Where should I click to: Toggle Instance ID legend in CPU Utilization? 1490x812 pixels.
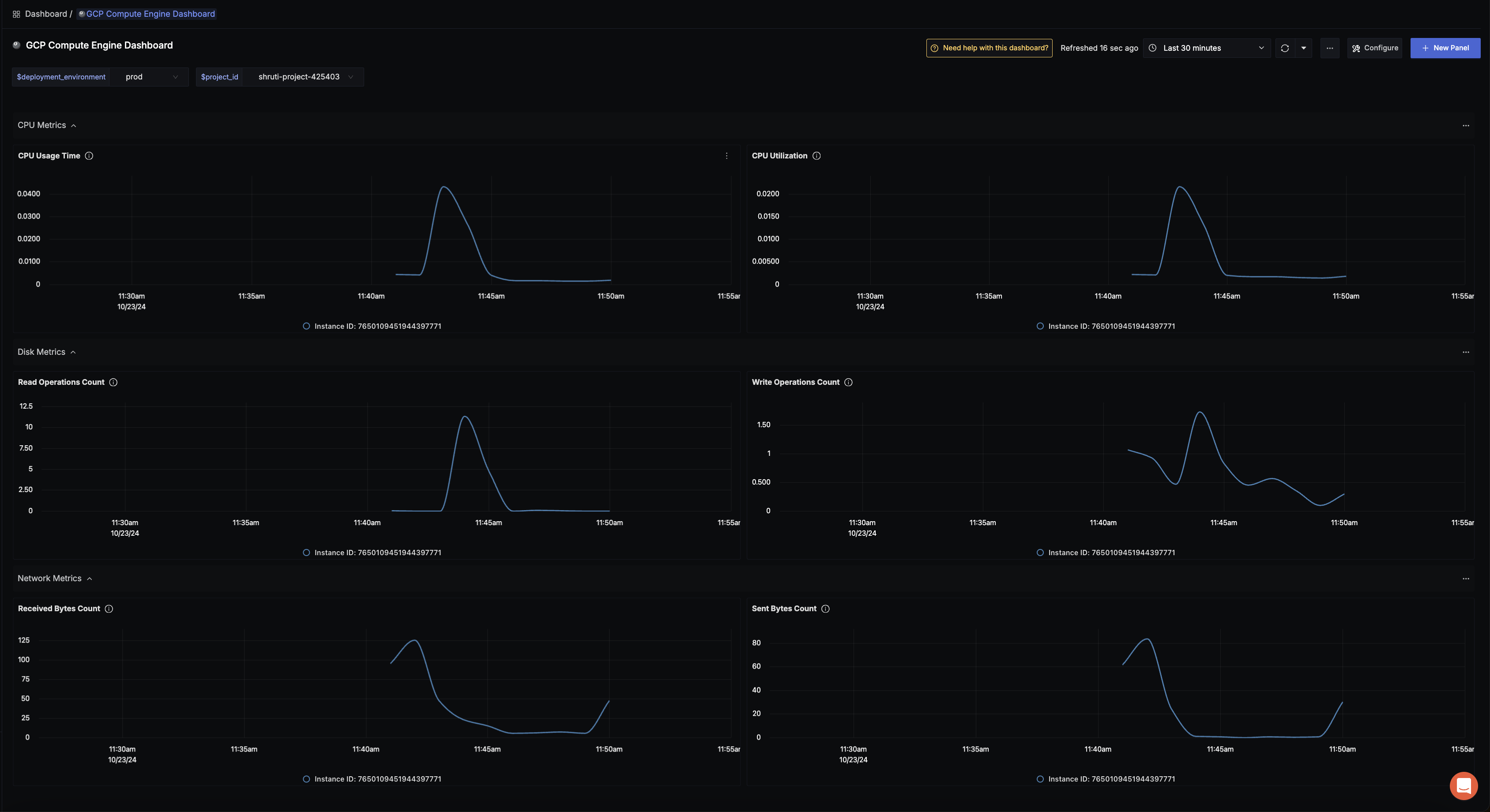(x=1105, y=326)
